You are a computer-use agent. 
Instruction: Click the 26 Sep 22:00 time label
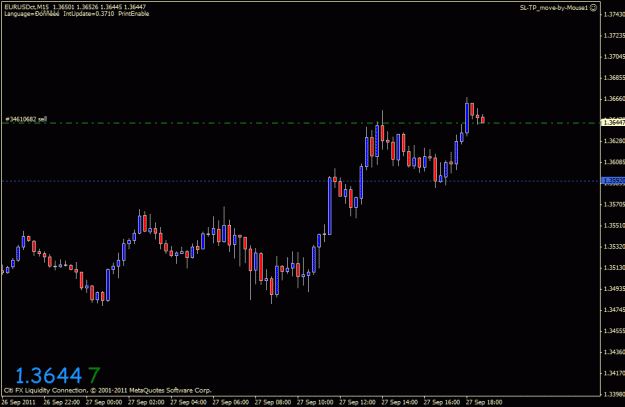tap(61, 402)
